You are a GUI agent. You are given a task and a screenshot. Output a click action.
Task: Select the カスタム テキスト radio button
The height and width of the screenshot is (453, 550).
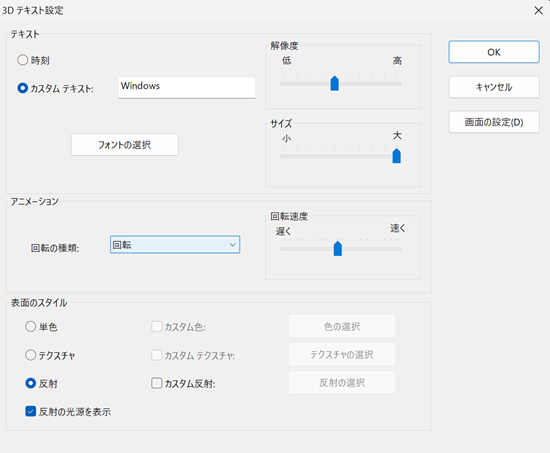[23, 88]
